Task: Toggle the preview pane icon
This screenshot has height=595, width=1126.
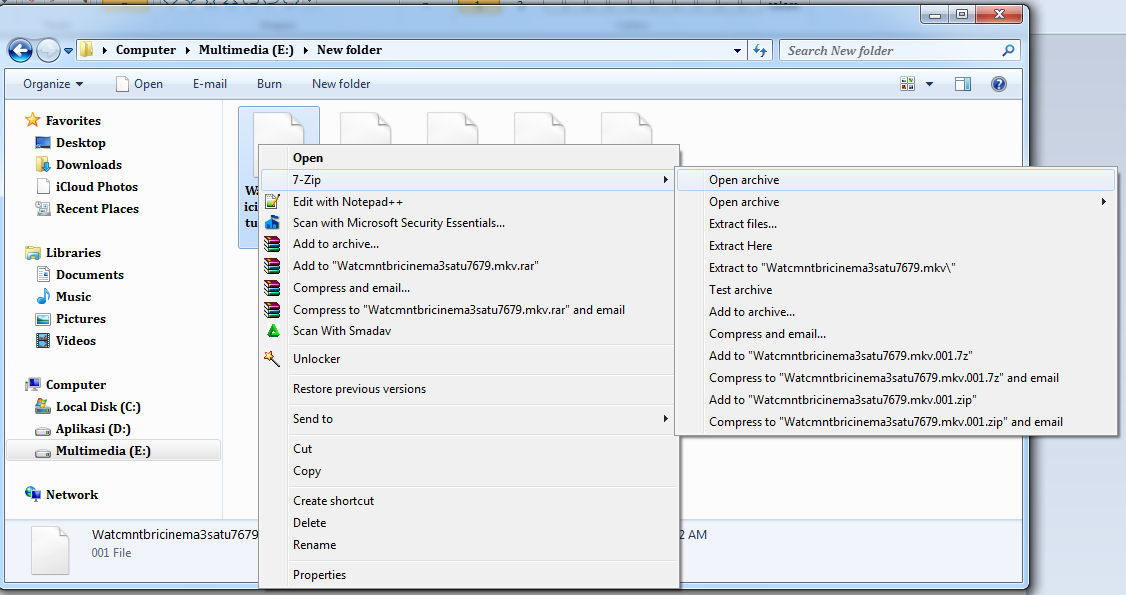Action: click(x=963, y=84)
